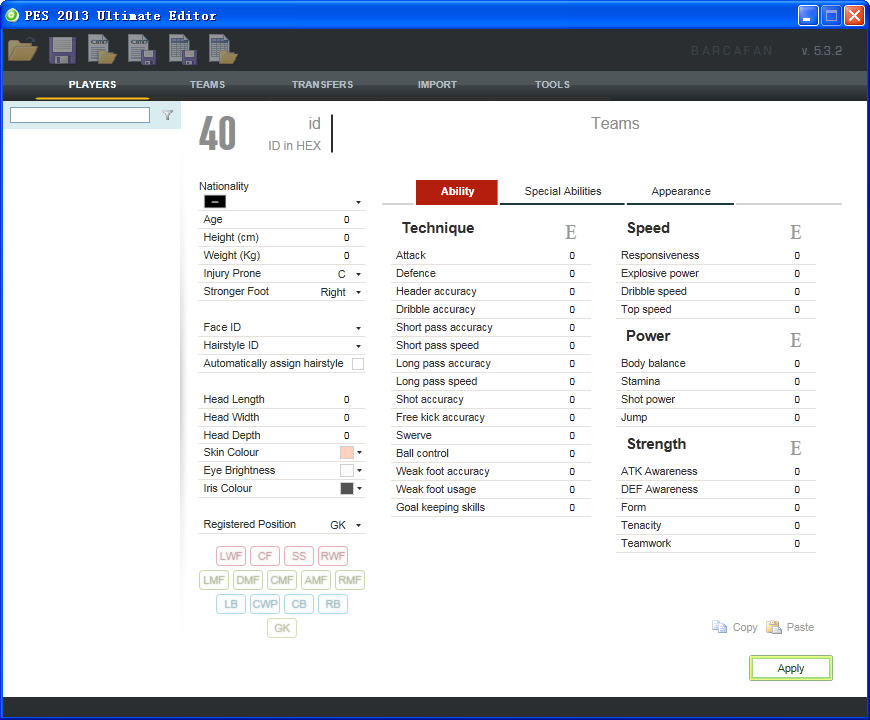
Task: Click the document with floppy save icon
Action: click(141, 49)
